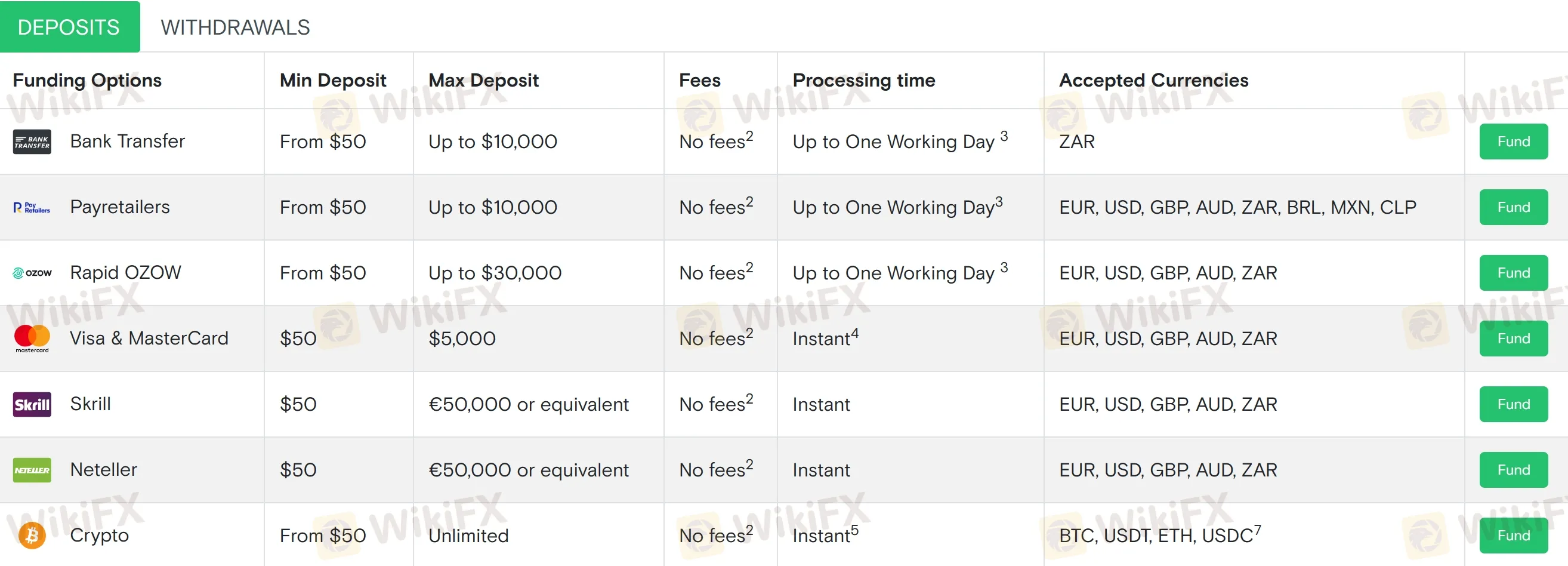This screenshot has height=566, width=1568.
Task: Select the Deposits tab
Action: click(69, 27)
